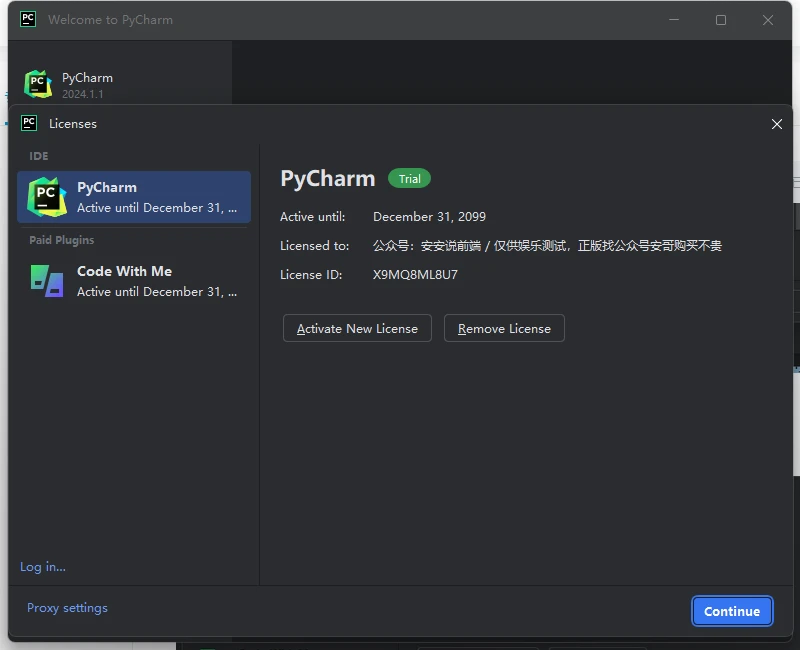Click the Licenses dialog PC title icon
The width and height of the screenshot is (800, 650).
pyautogui.click(x=29, y=123)
